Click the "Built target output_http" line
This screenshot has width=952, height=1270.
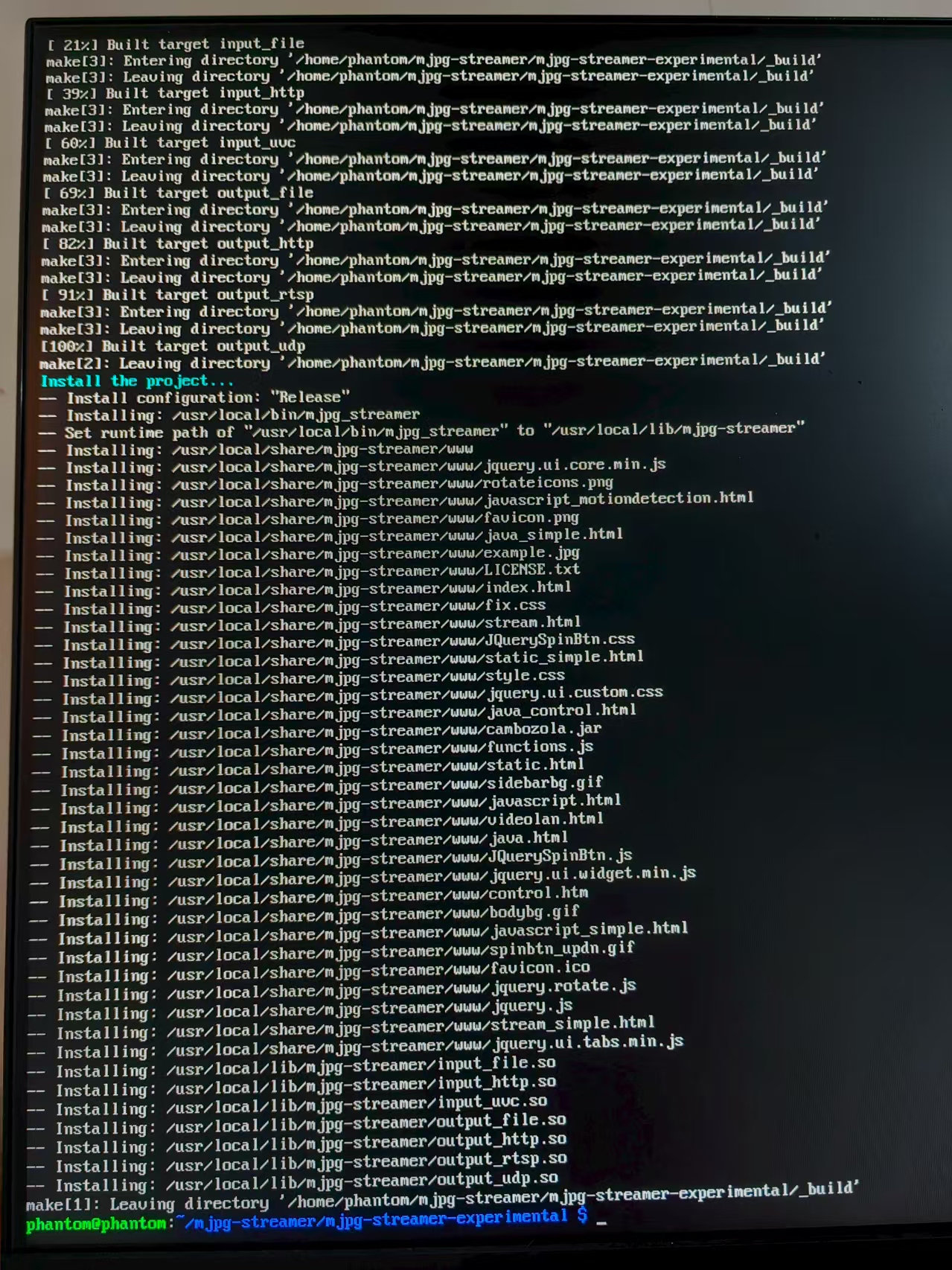pos(178,243)
